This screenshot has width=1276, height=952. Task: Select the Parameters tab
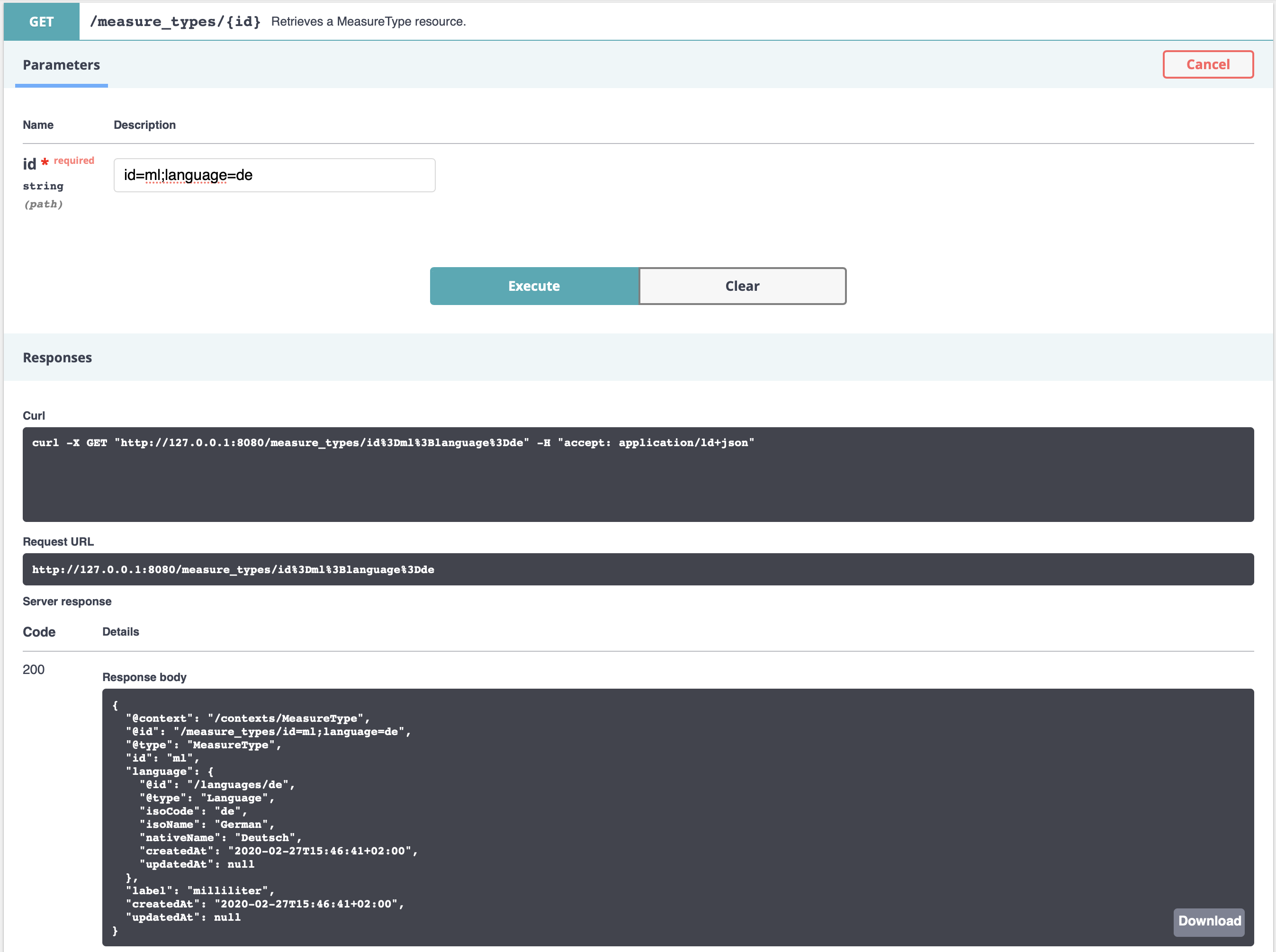[61, 65]
